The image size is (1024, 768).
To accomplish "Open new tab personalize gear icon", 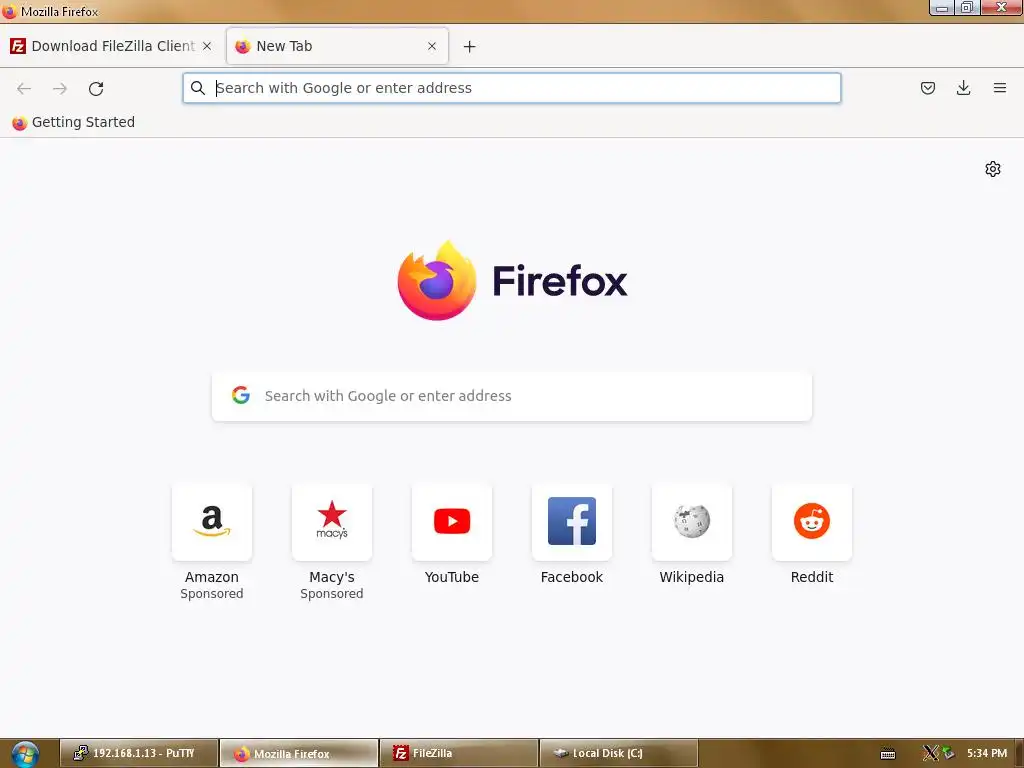I will click(x=993, y=169).
